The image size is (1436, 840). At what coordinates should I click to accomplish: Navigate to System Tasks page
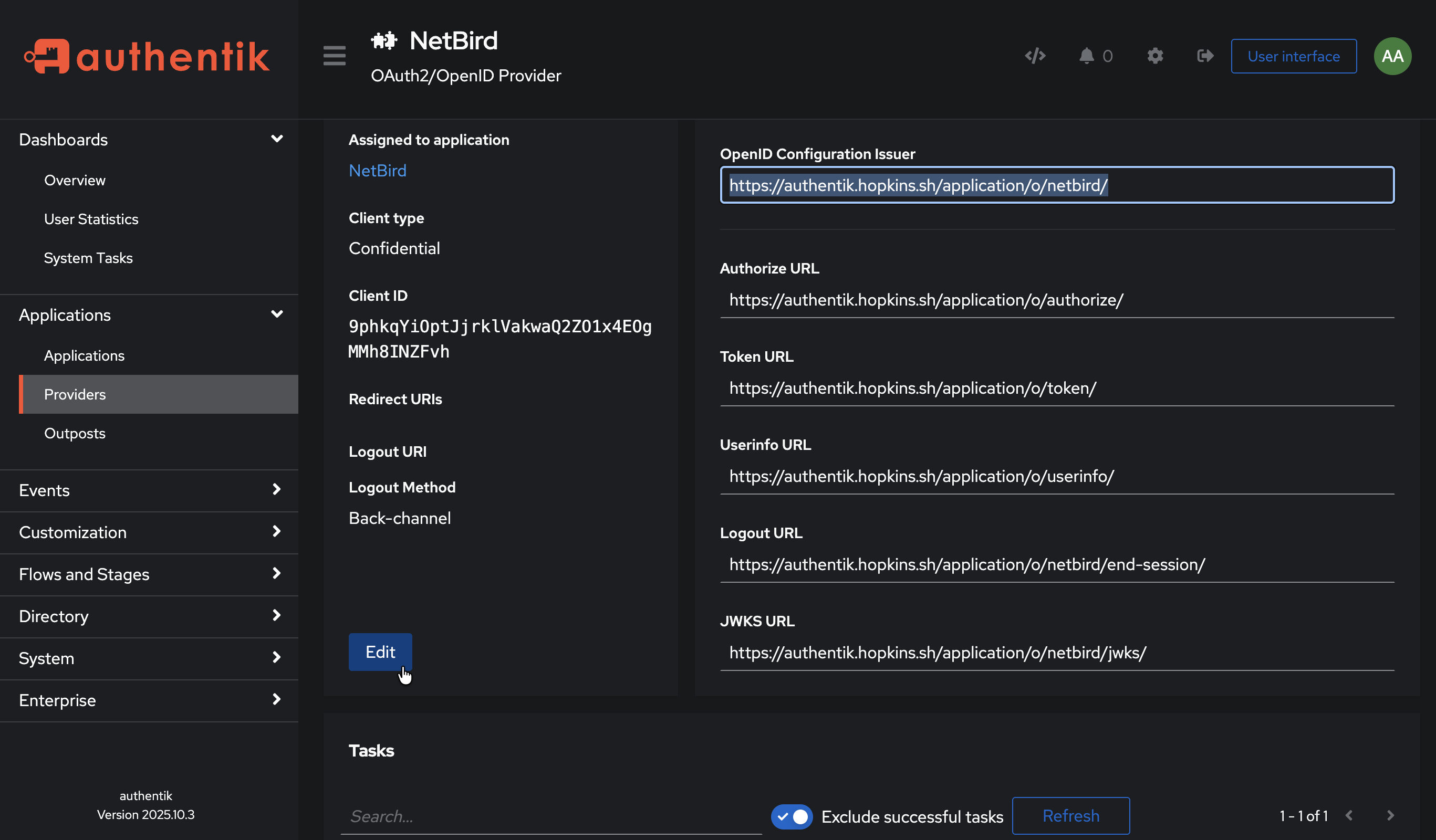pos(88,257)
